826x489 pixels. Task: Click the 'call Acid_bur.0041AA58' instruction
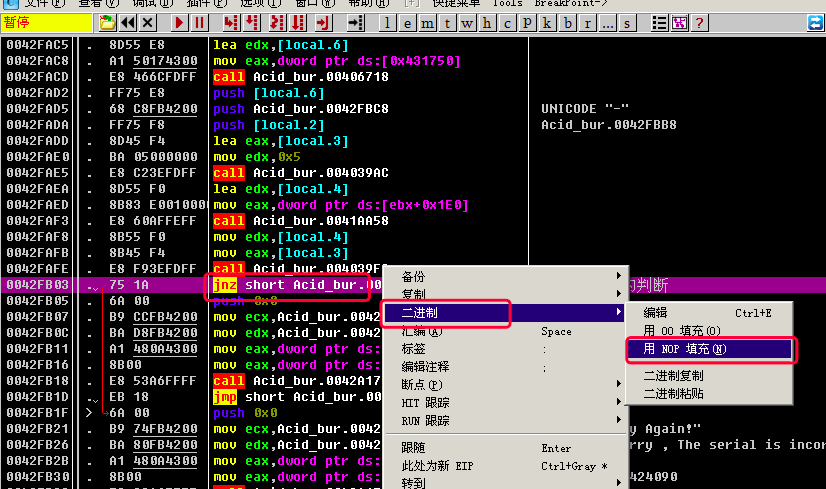(301, 221)
